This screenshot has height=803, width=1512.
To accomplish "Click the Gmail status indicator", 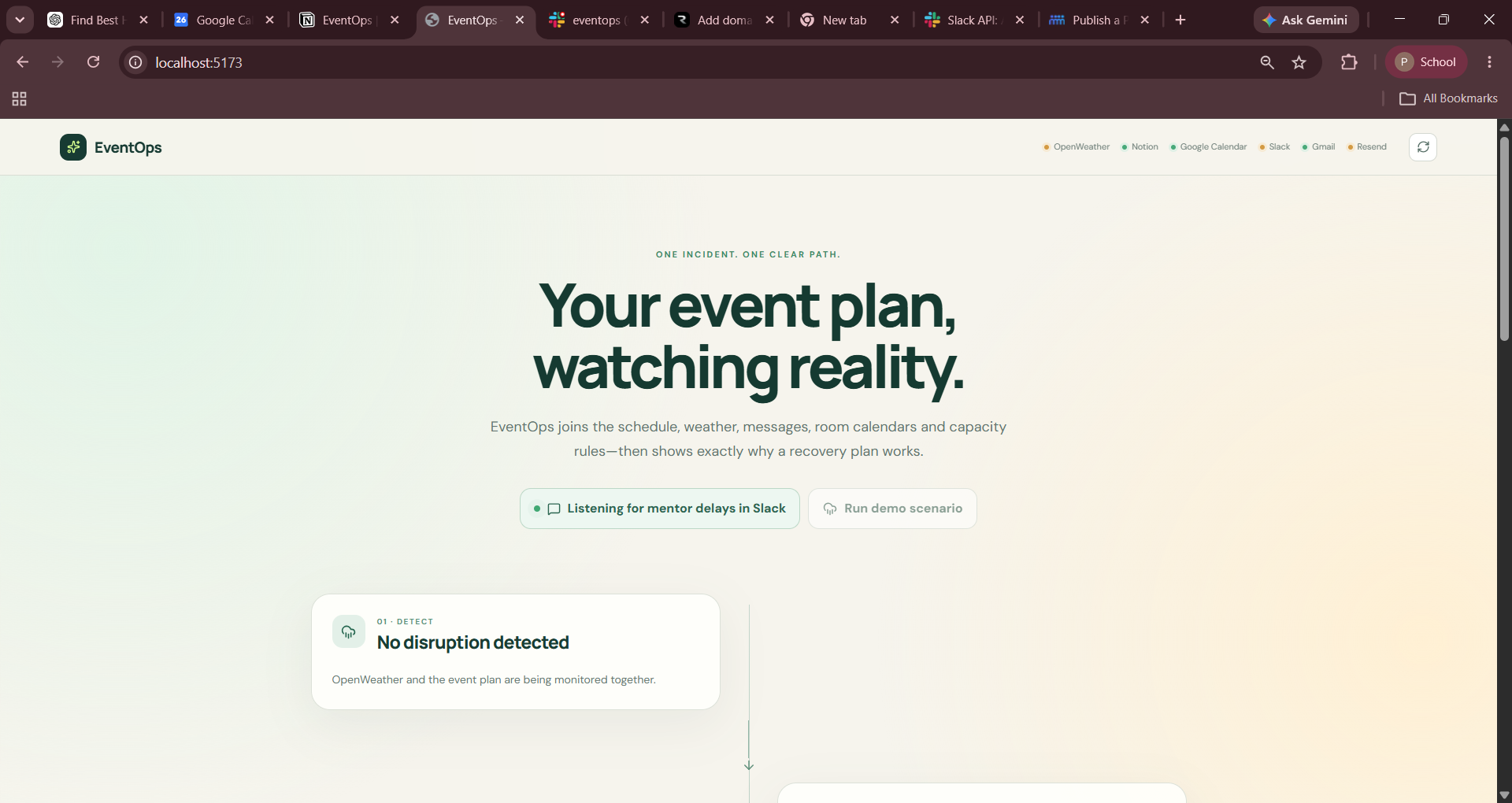I will tap(1319, 147).
